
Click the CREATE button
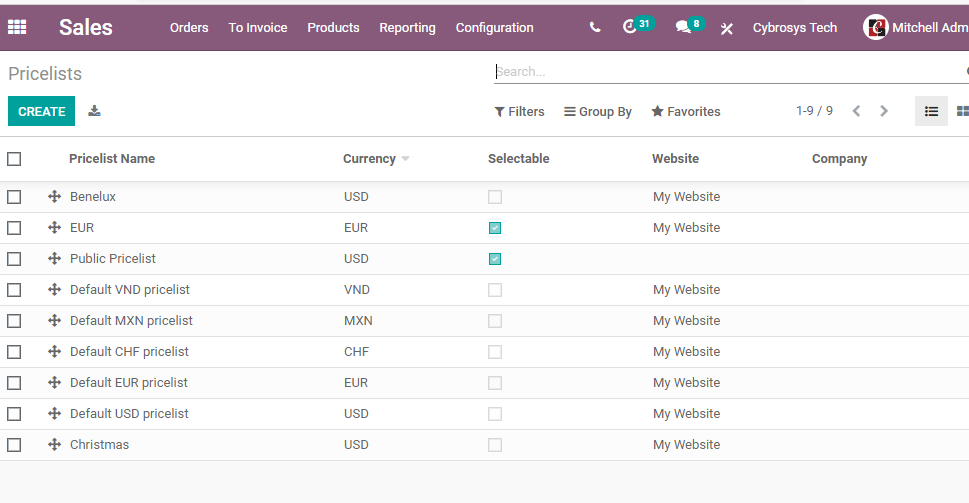[x=41, y=111]
